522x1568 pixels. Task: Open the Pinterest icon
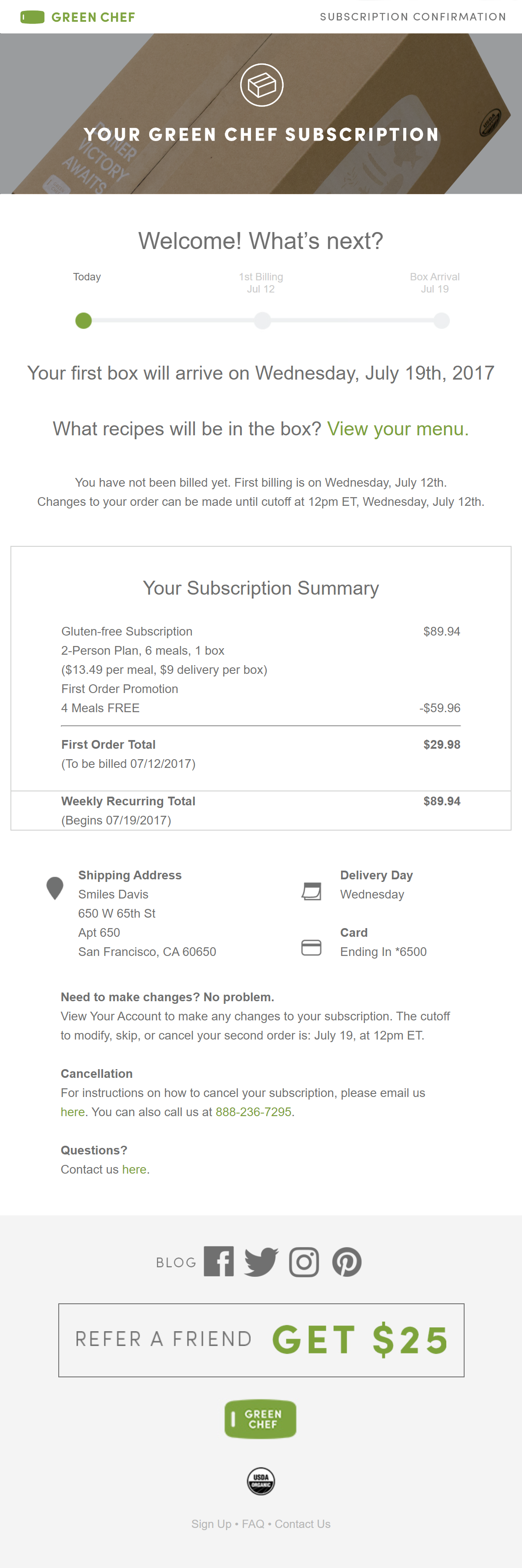(347, 1262)
